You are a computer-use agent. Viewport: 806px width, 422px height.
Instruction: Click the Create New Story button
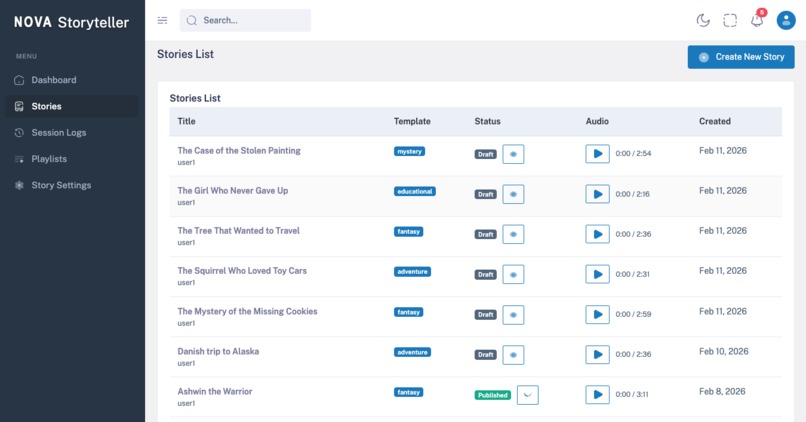(741, 57)
